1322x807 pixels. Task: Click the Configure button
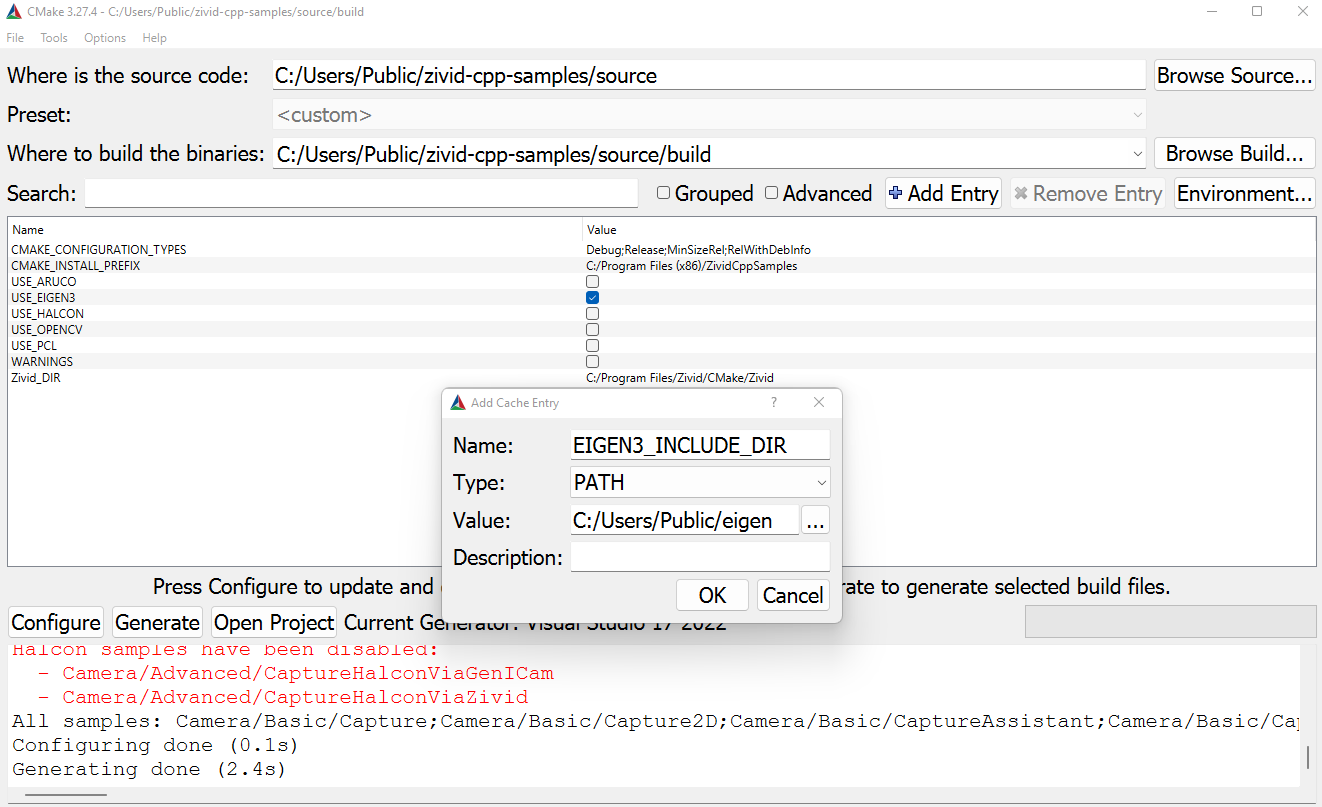56,622
